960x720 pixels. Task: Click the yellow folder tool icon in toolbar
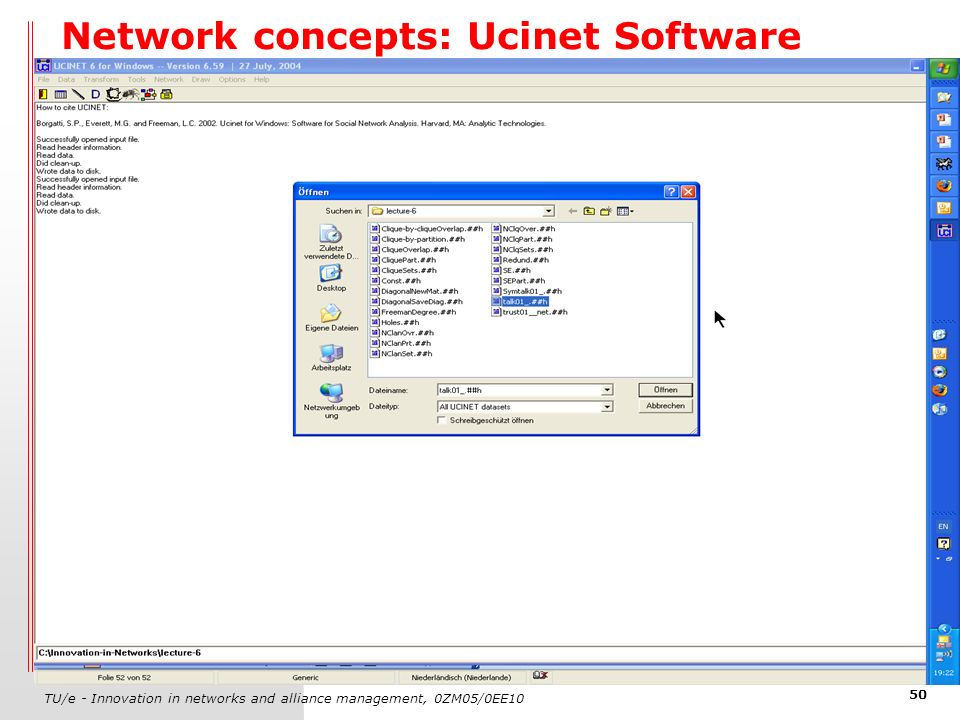tap(167, 94)
